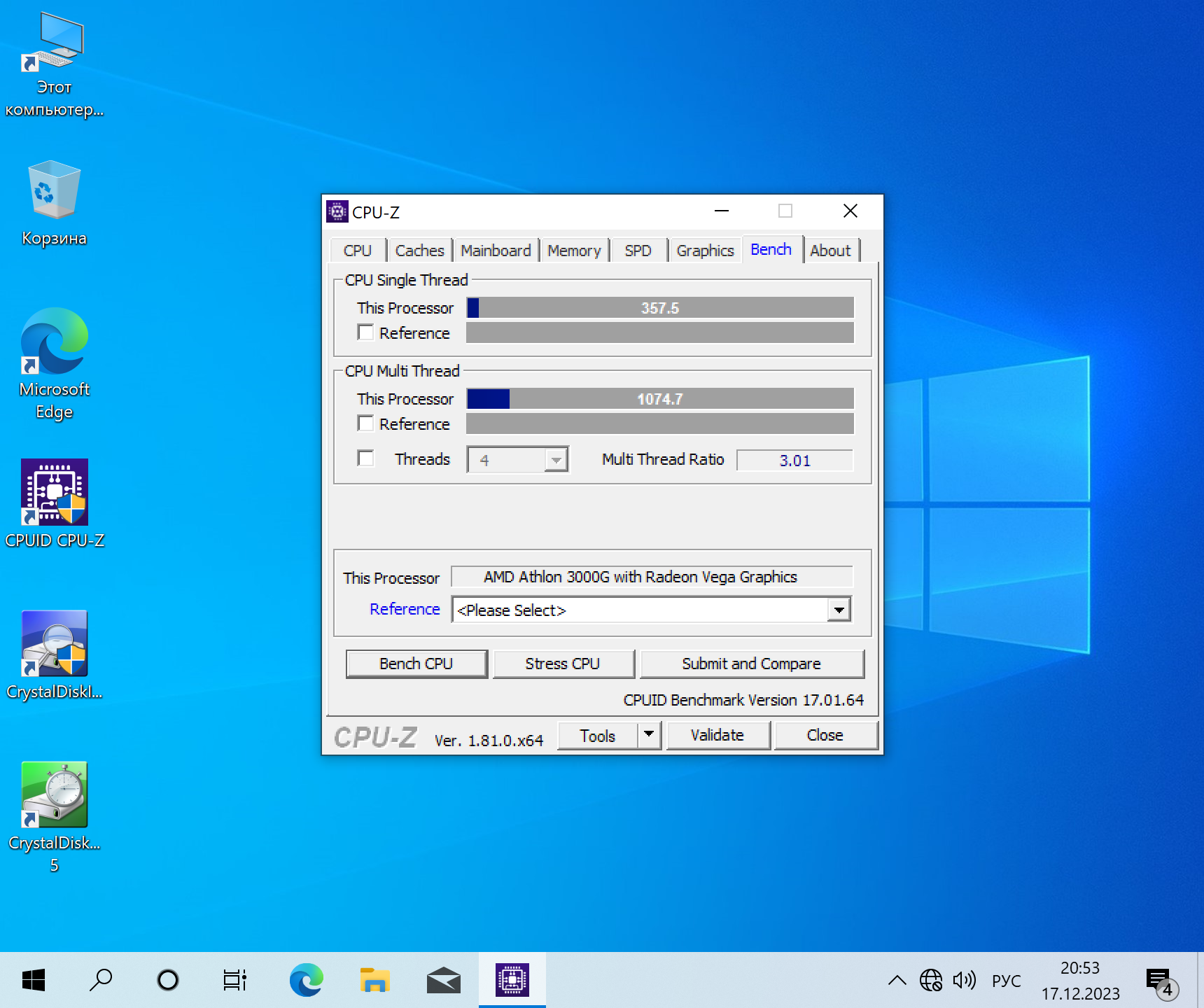Open the CrystalDiskInfo desktop icon

click(55, 643)
